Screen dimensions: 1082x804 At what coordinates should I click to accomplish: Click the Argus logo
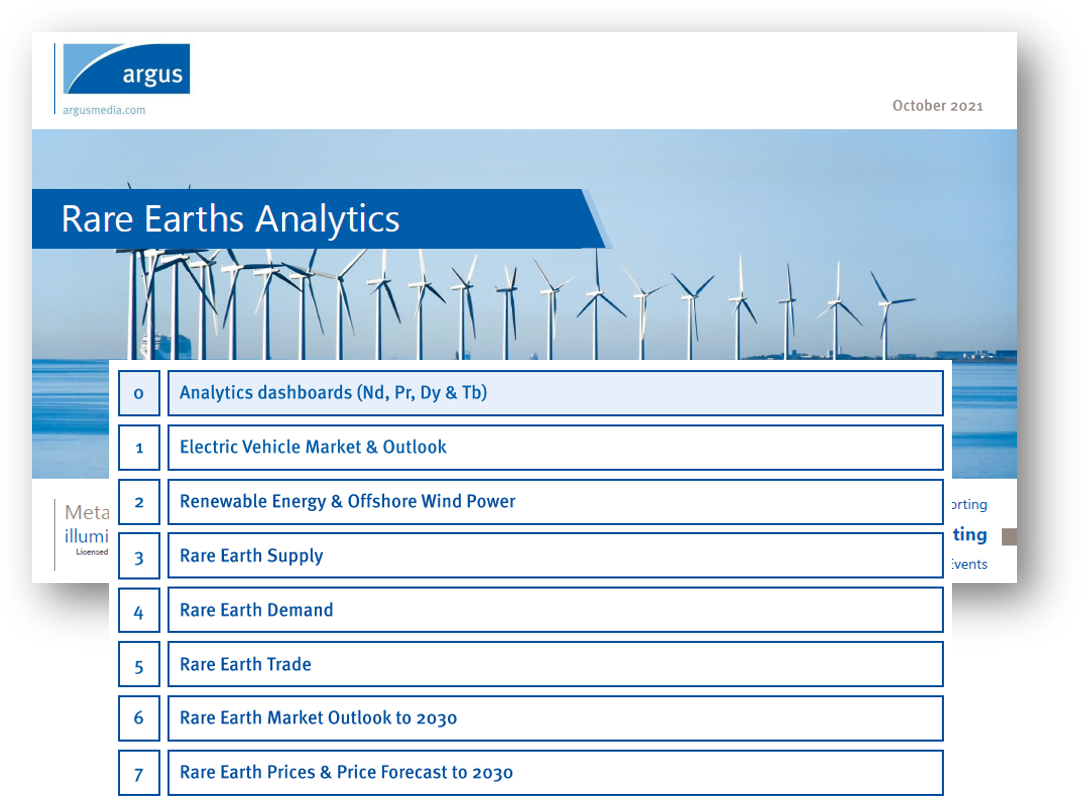pyautogui.click(x=126, y=70)
